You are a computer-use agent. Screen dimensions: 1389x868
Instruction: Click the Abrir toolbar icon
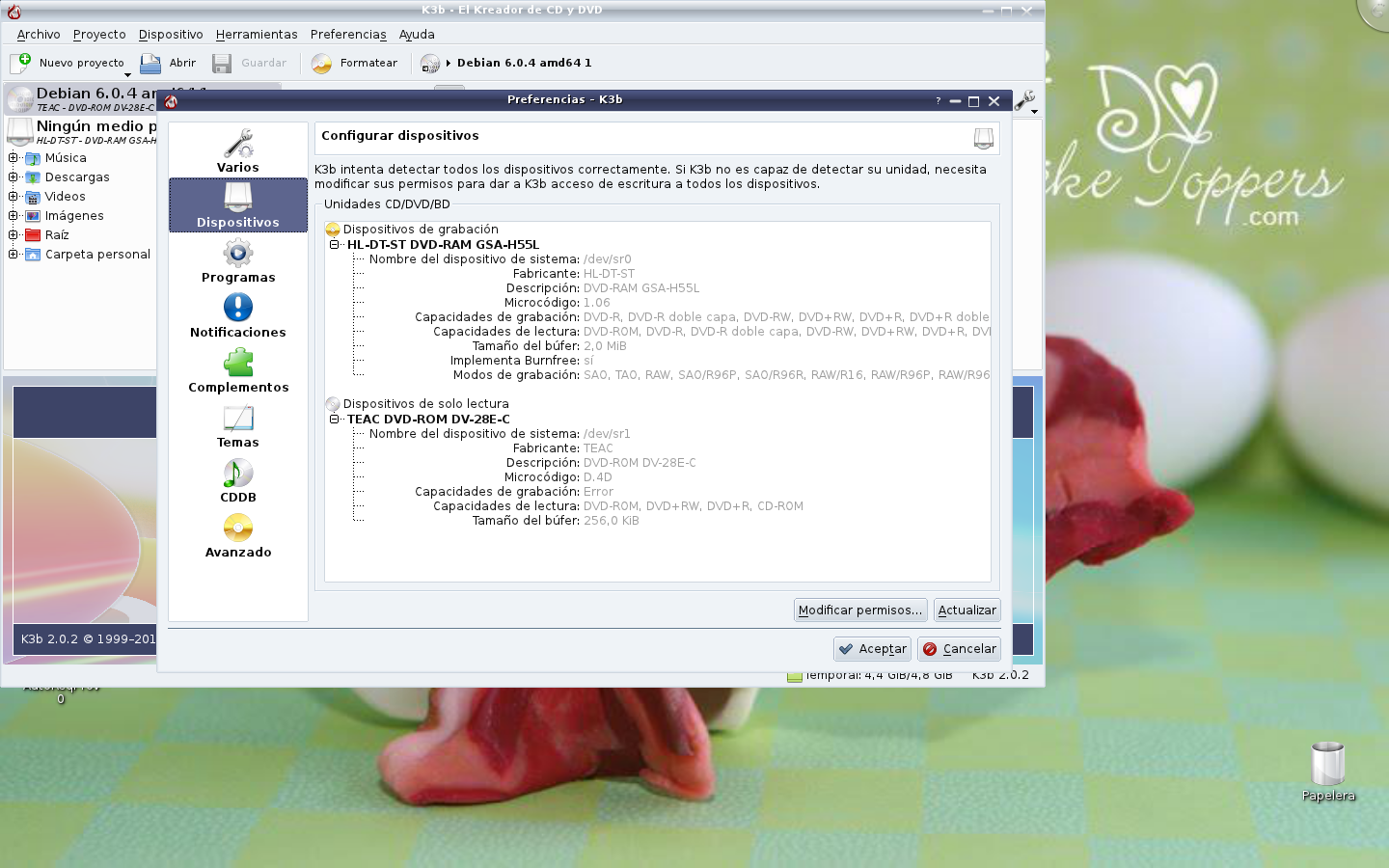tap(150, 63)
